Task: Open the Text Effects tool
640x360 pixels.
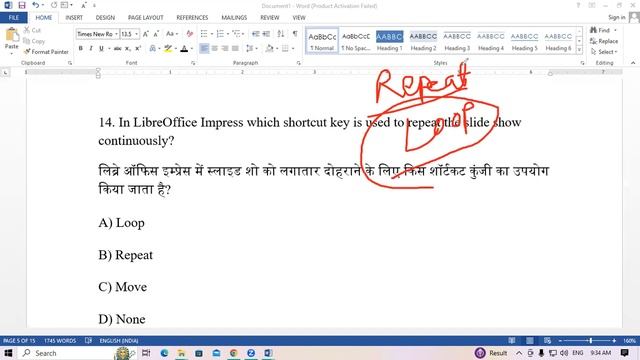Action: pos(153,49)
